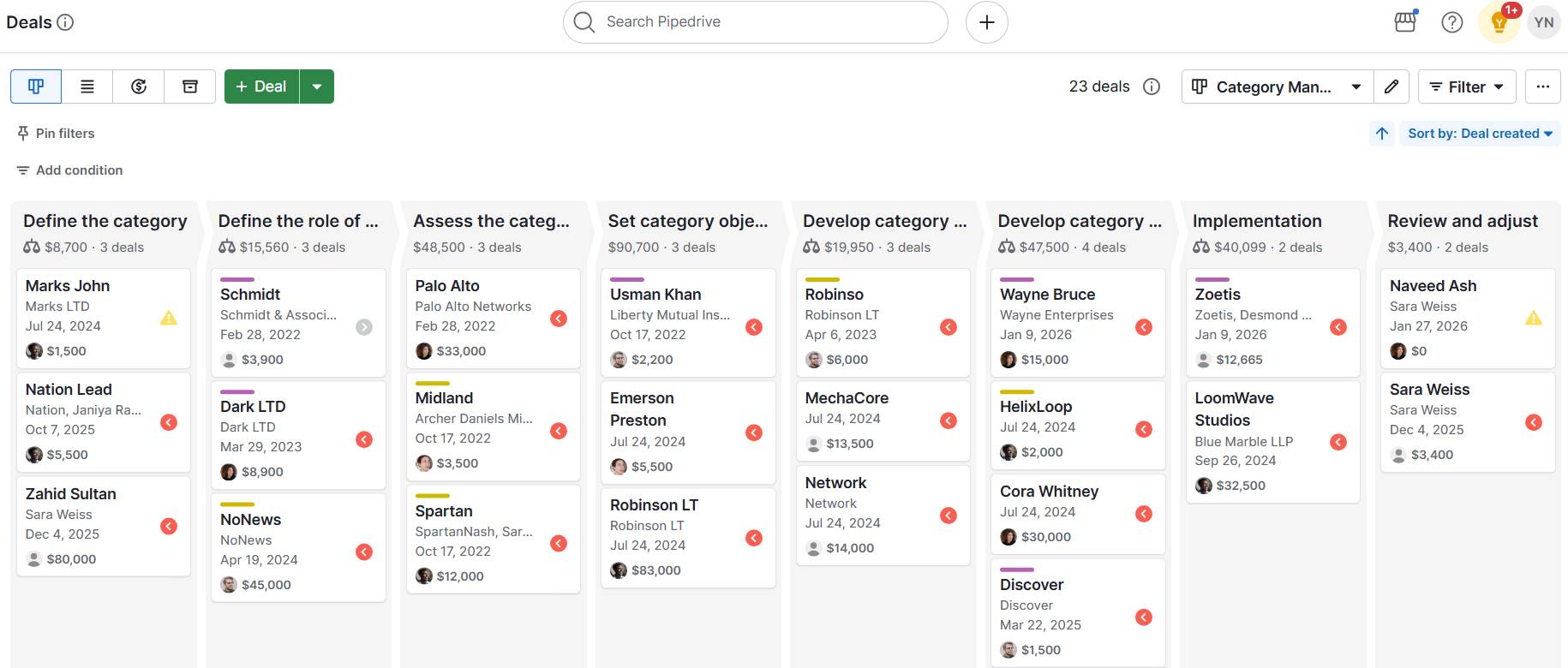Click Nation Lead overdue activity icon
This screenshot has width=1568, height=668.
[x=169, y=422]
